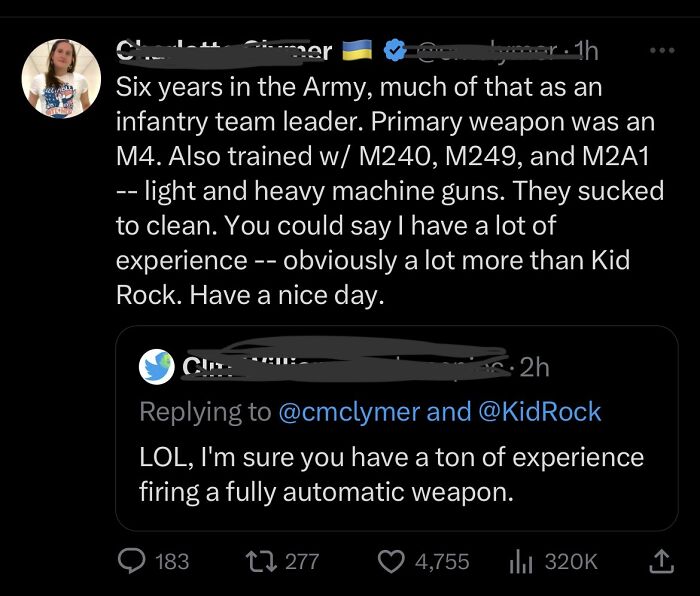Open view analytics bar chart icon
This screenshot has height=596, width=700.
517,562
